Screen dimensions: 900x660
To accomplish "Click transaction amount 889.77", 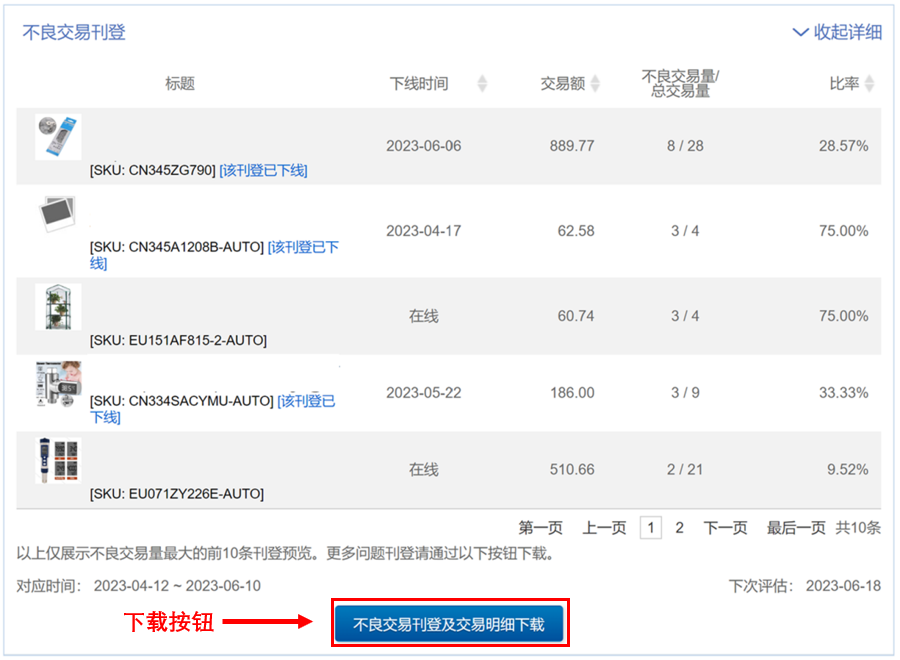I will (x=572, y=146).
